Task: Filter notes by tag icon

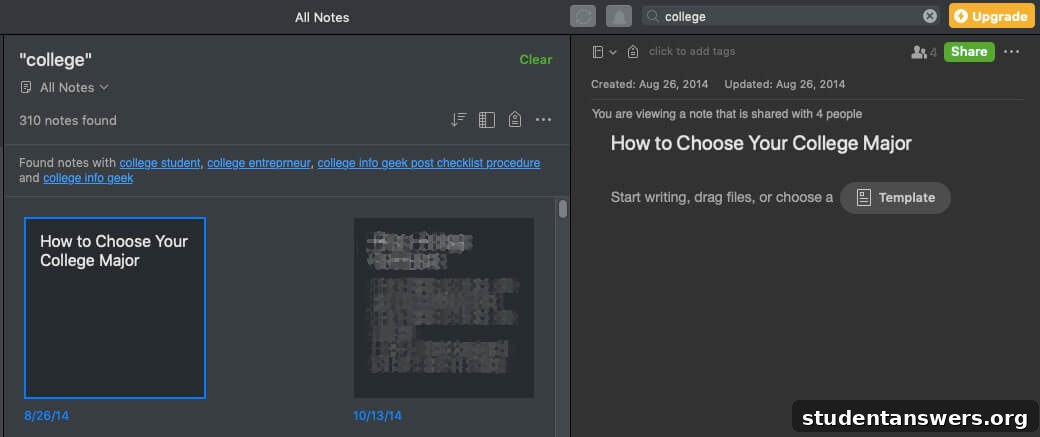Action: pos(515,120)
